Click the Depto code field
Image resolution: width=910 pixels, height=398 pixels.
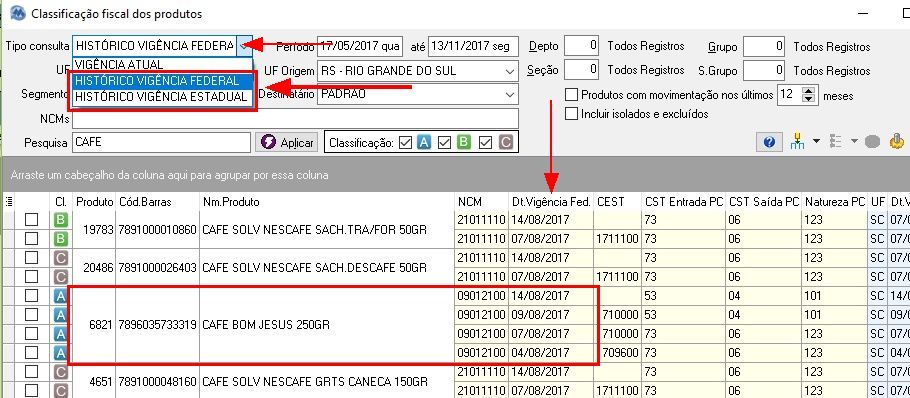click(582, 46)
